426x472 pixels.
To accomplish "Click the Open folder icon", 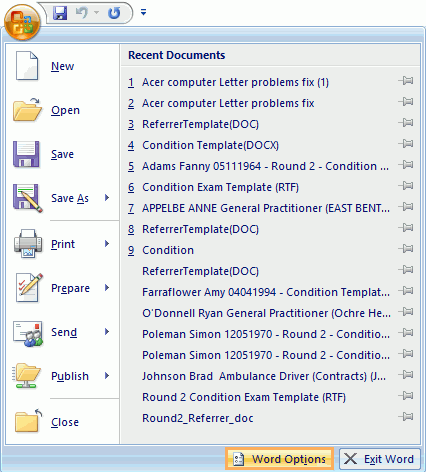I will click(x=27, y=110).
